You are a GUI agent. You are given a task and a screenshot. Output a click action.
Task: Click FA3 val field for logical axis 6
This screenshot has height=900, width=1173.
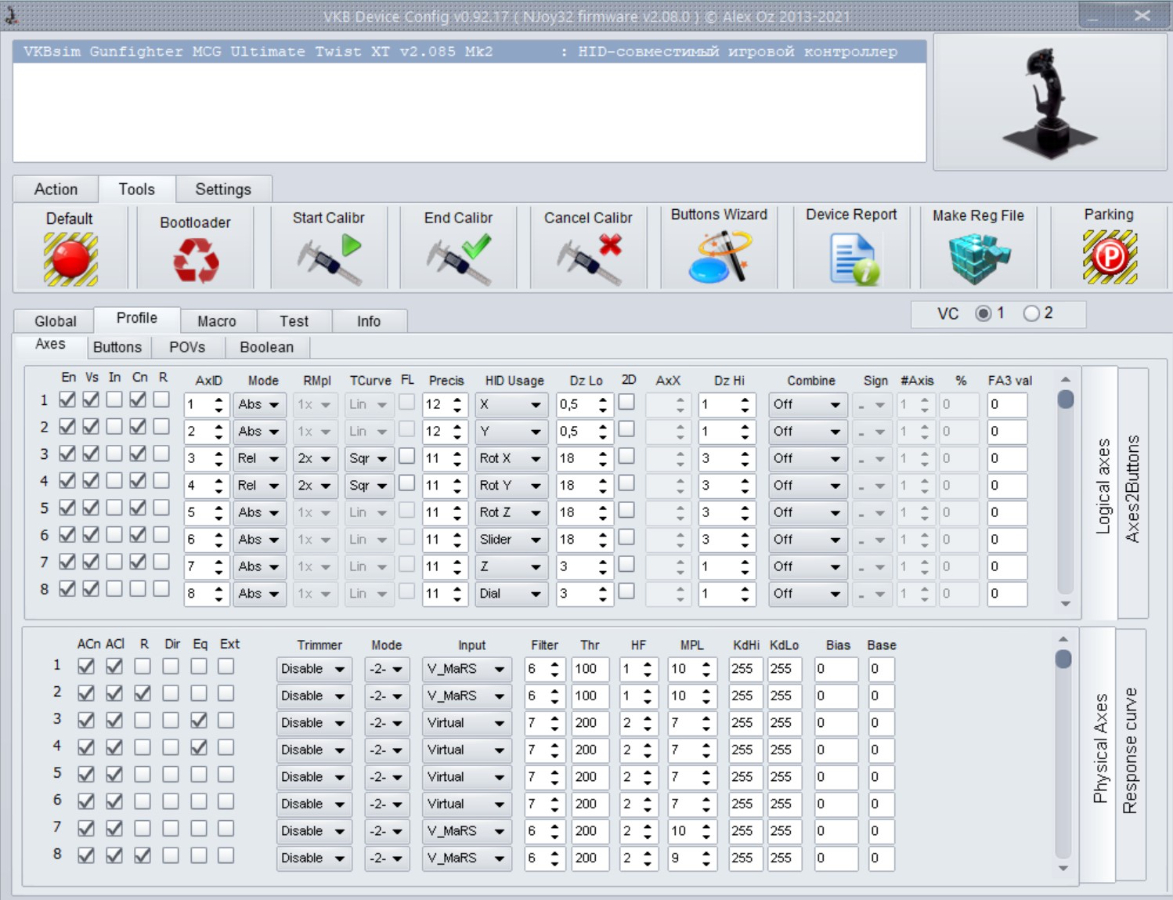pyautogui.click(x=1007, y=539)
